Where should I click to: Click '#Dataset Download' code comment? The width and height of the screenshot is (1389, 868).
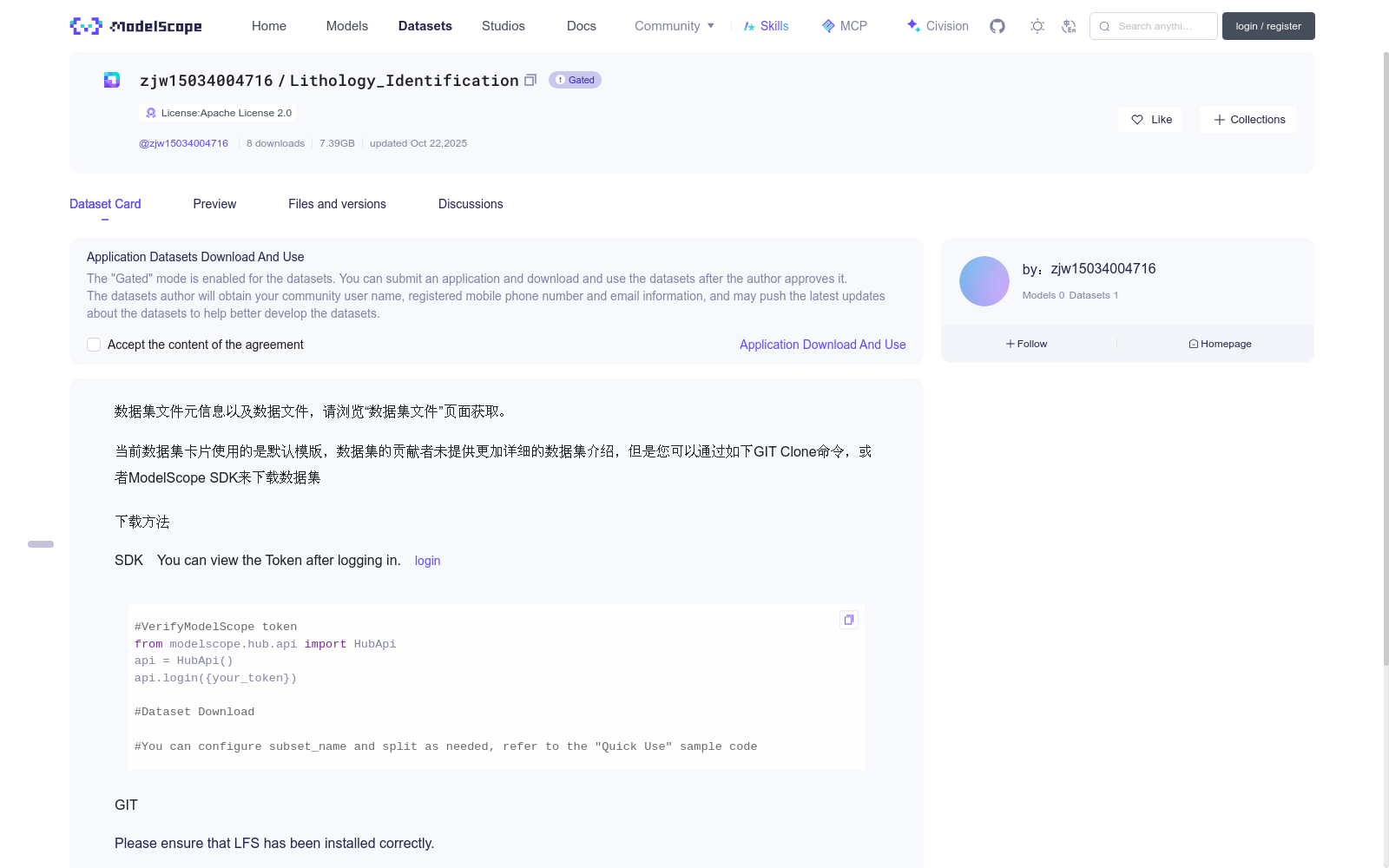[194, 712]
